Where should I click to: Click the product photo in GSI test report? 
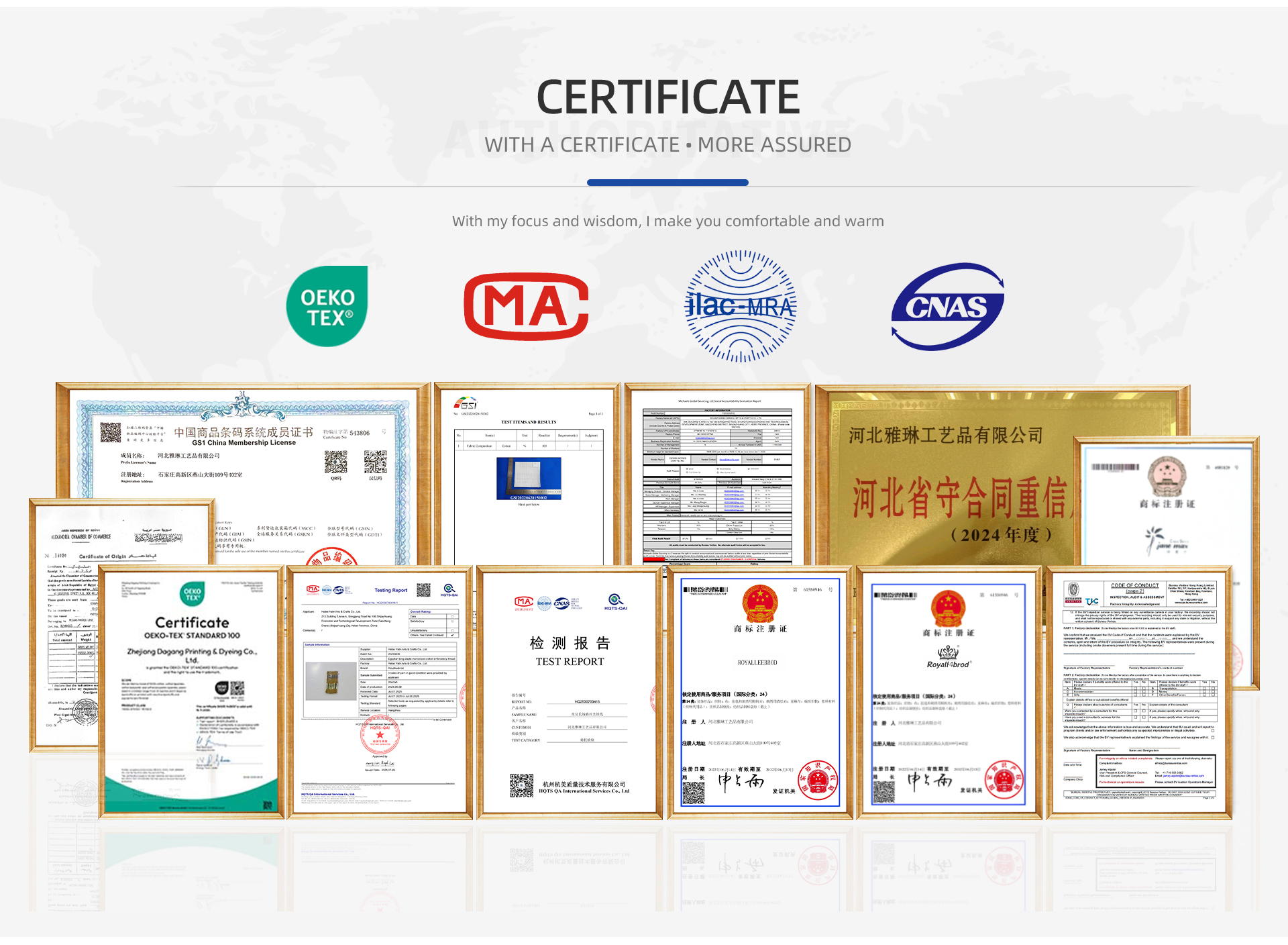point(529,479)
